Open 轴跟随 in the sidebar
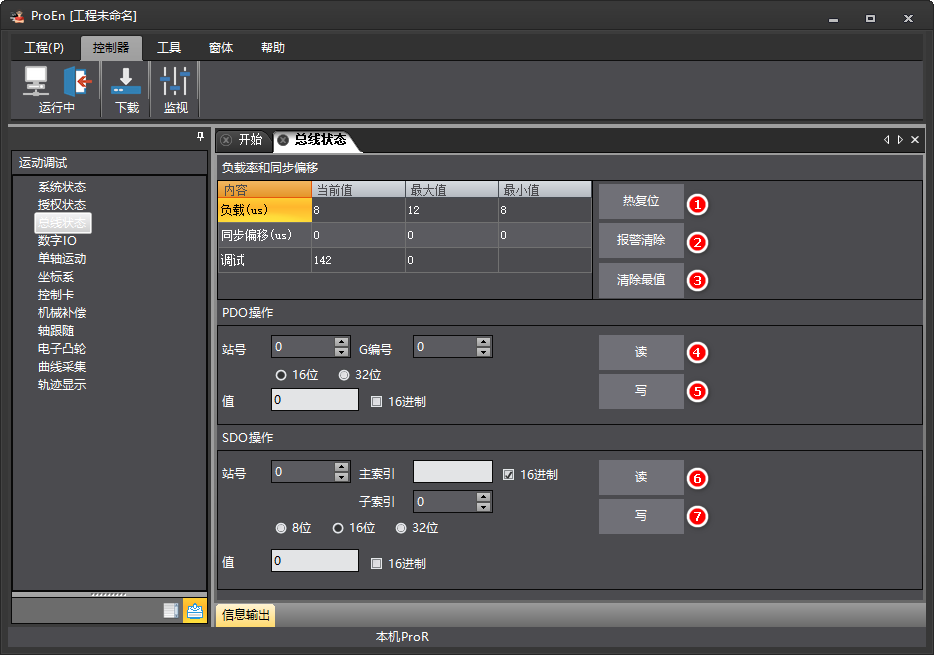This screenshot has height=655, width=934. coord(56,330)
